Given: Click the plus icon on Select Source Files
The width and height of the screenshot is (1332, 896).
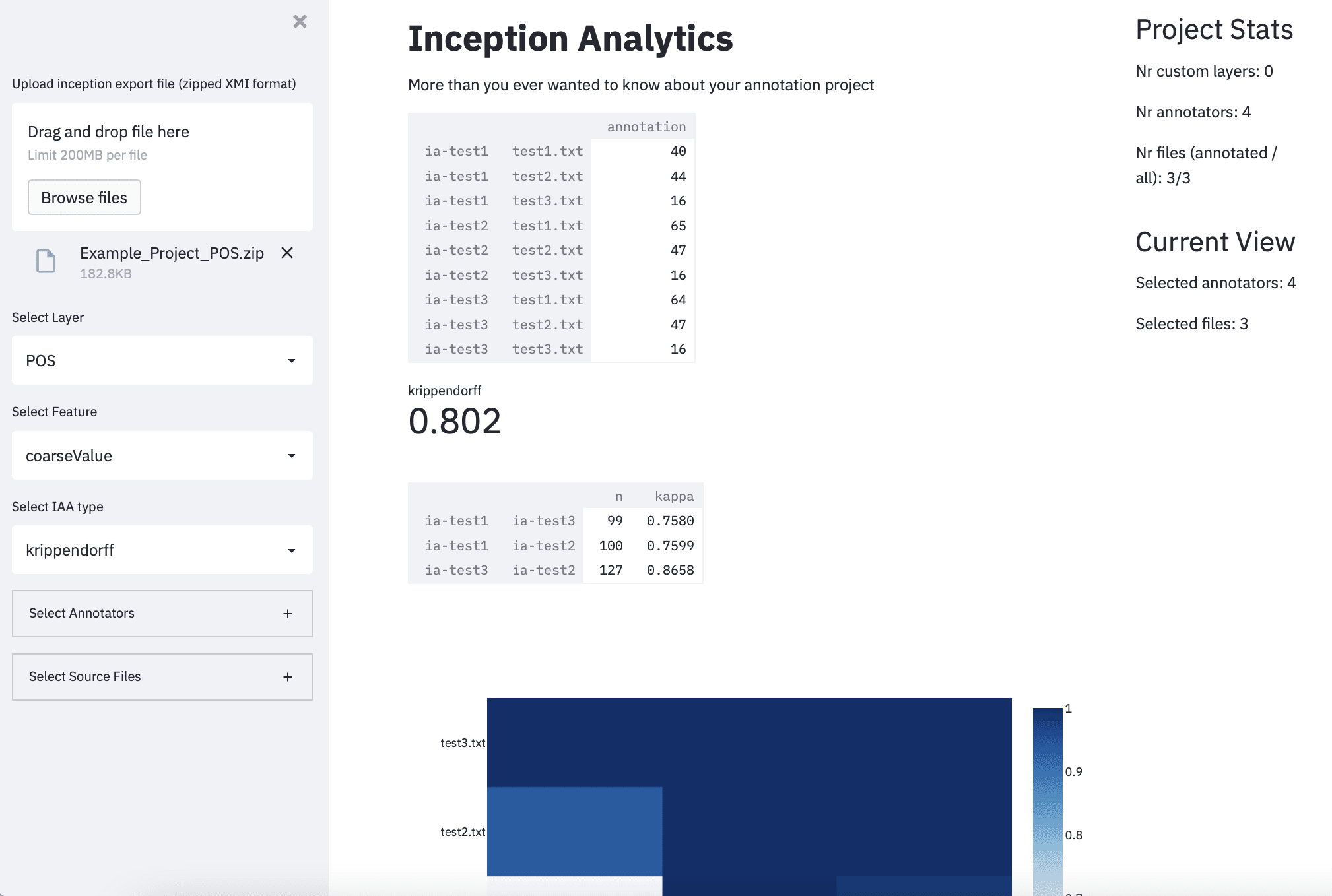Looking at the screenshot, I should pos(287,676).
